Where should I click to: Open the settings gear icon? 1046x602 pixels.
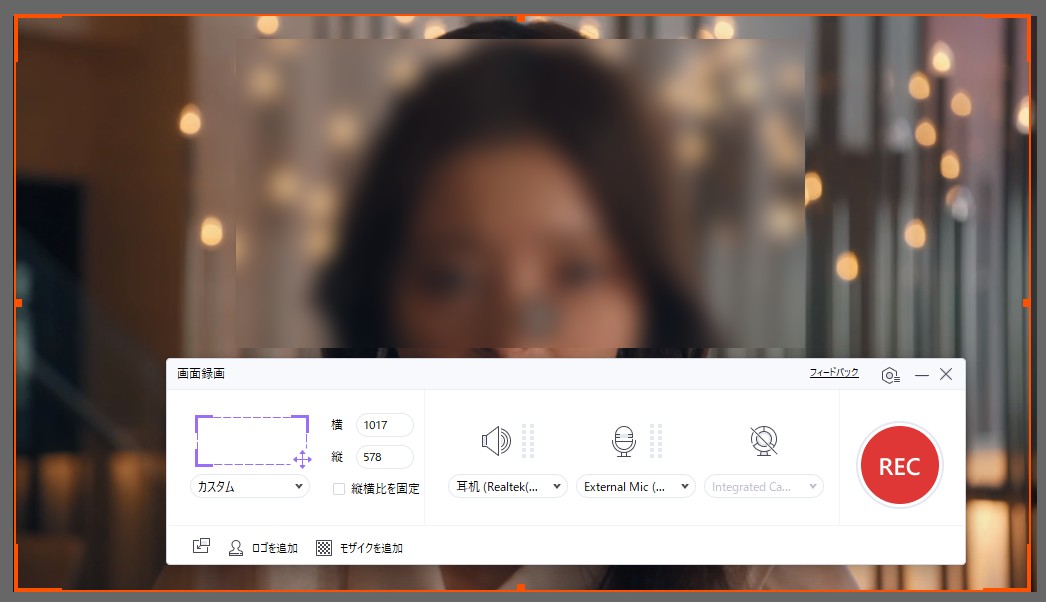(890, 375)
